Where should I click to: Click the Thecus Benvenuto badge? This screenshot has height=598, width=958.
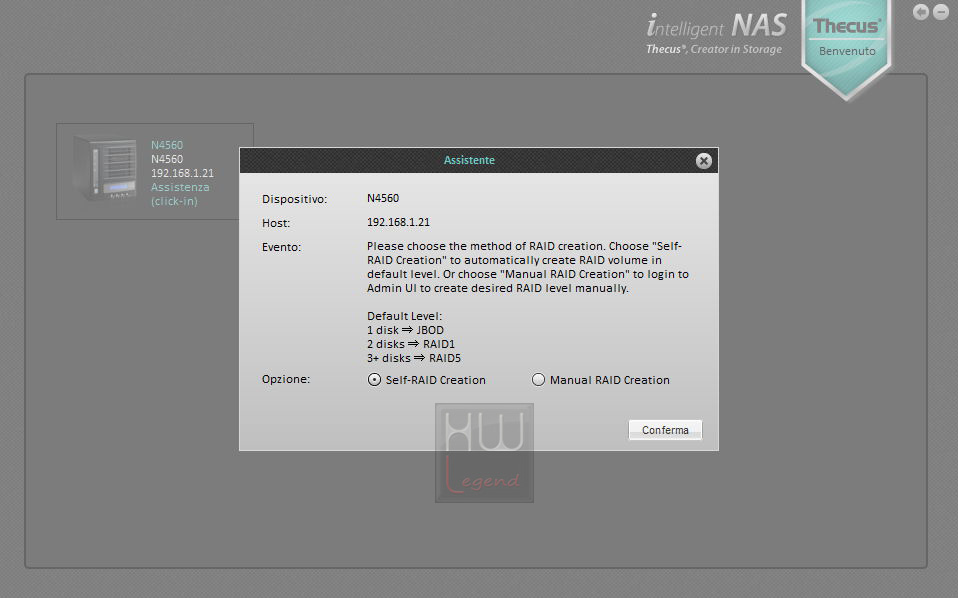pyautogui.click(x=846, y=49)
